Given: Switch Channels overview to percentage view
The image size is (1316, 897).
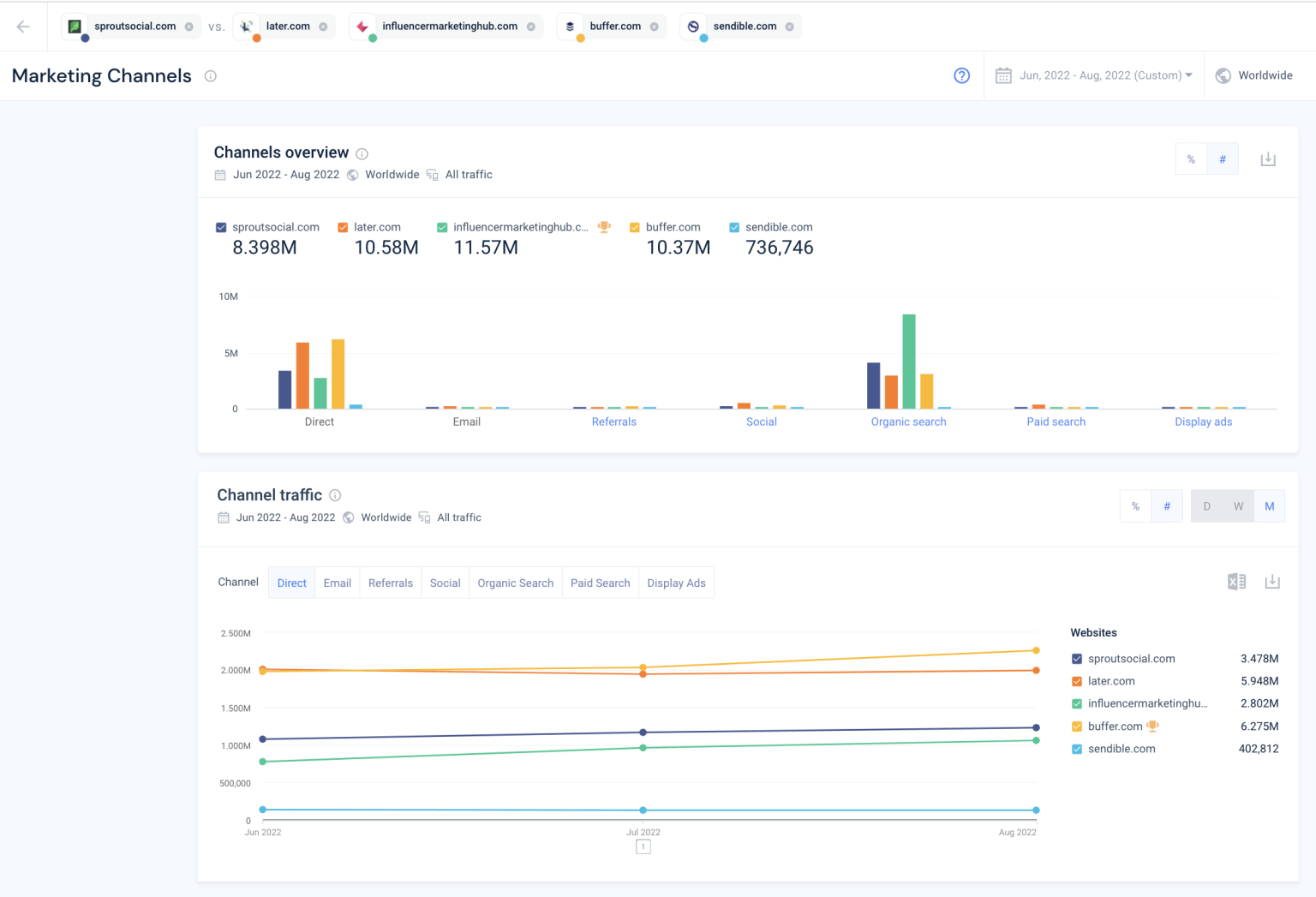Looking at the screenshot, I should (1191, 159).
